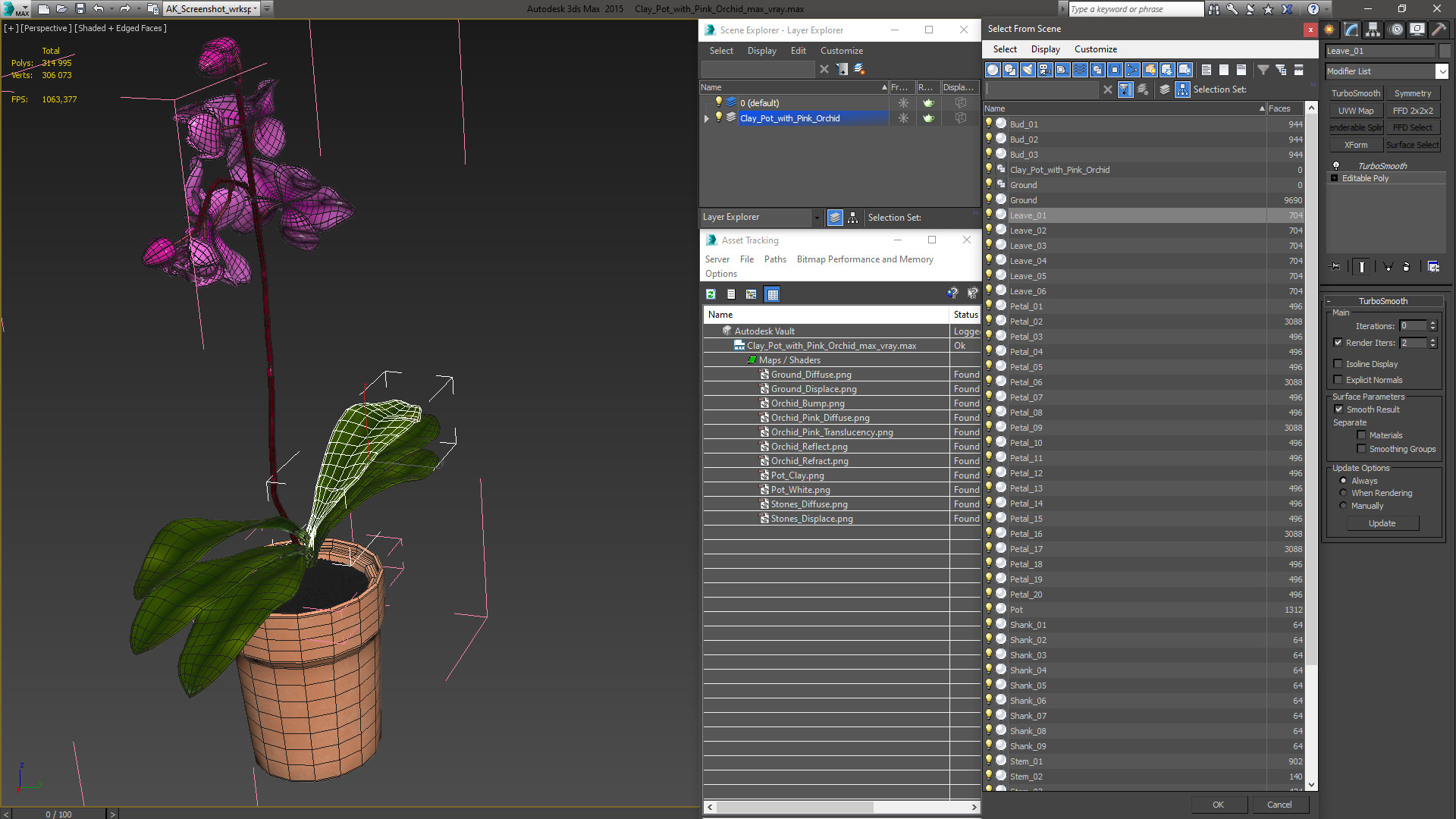
Task: Open the 3ds Max application menu
Action: (15, 9)
